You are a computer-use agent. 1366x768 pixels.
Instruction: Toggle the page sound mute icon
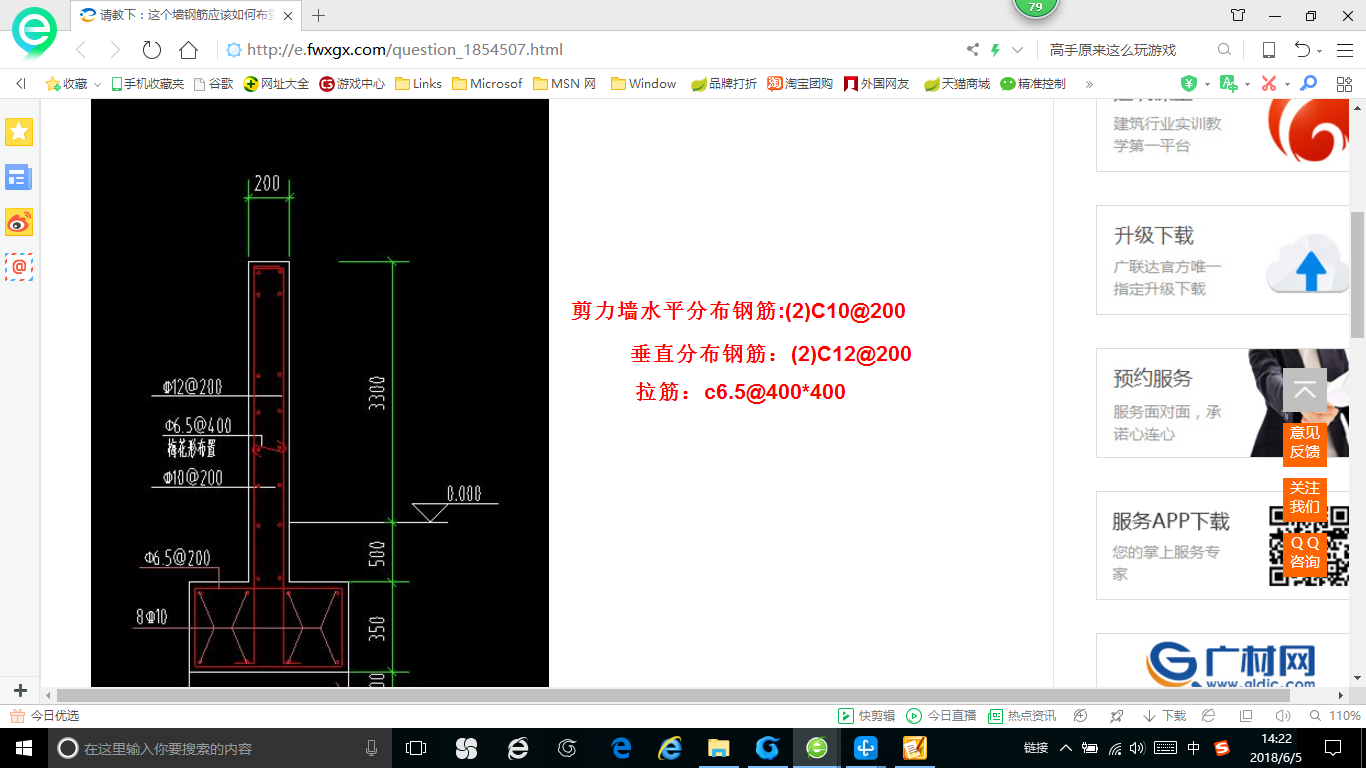pyautogui.click(x=1282, y=716)
